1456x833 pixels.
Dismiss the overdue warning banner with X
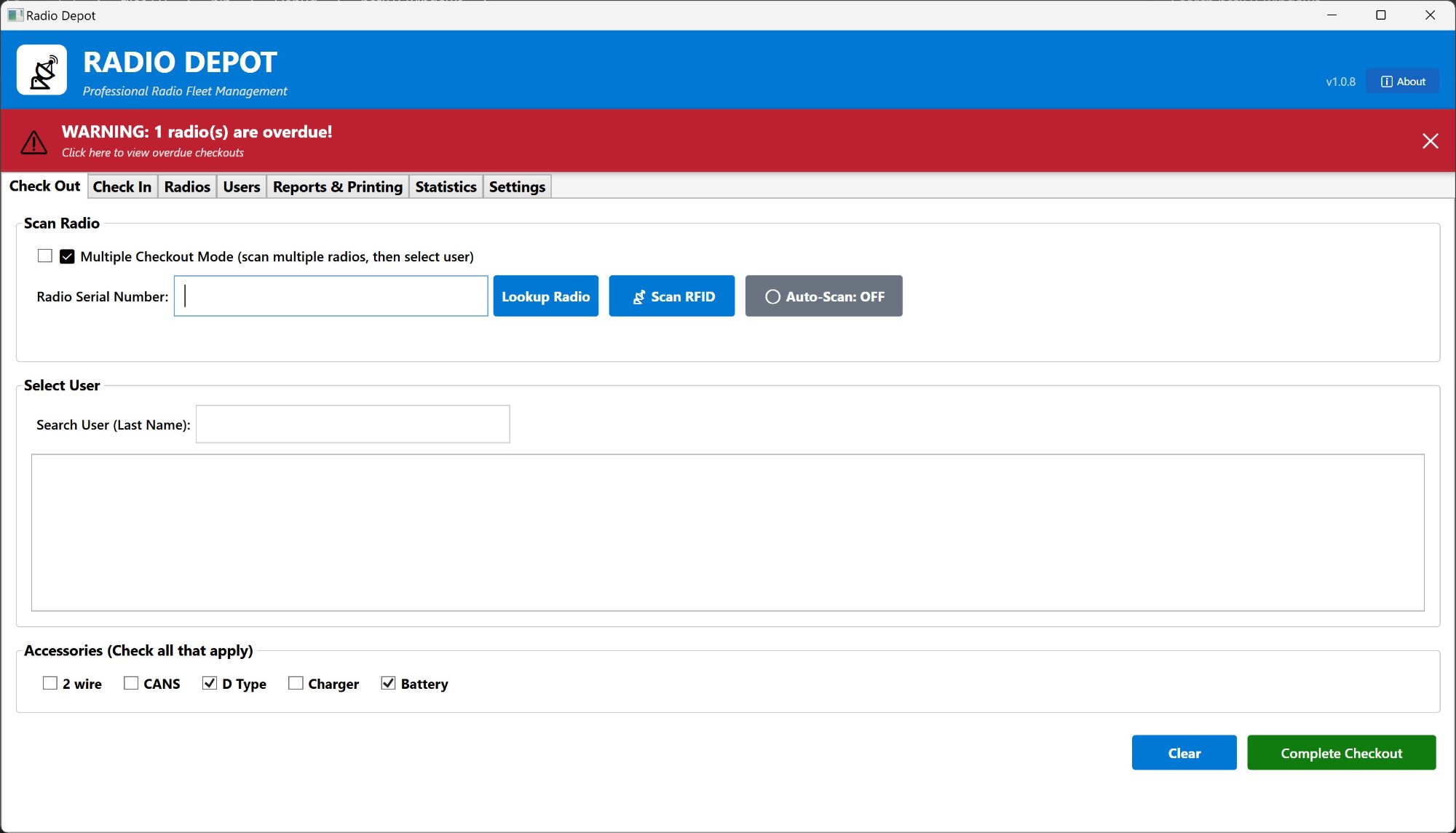tap(1430, 141)
